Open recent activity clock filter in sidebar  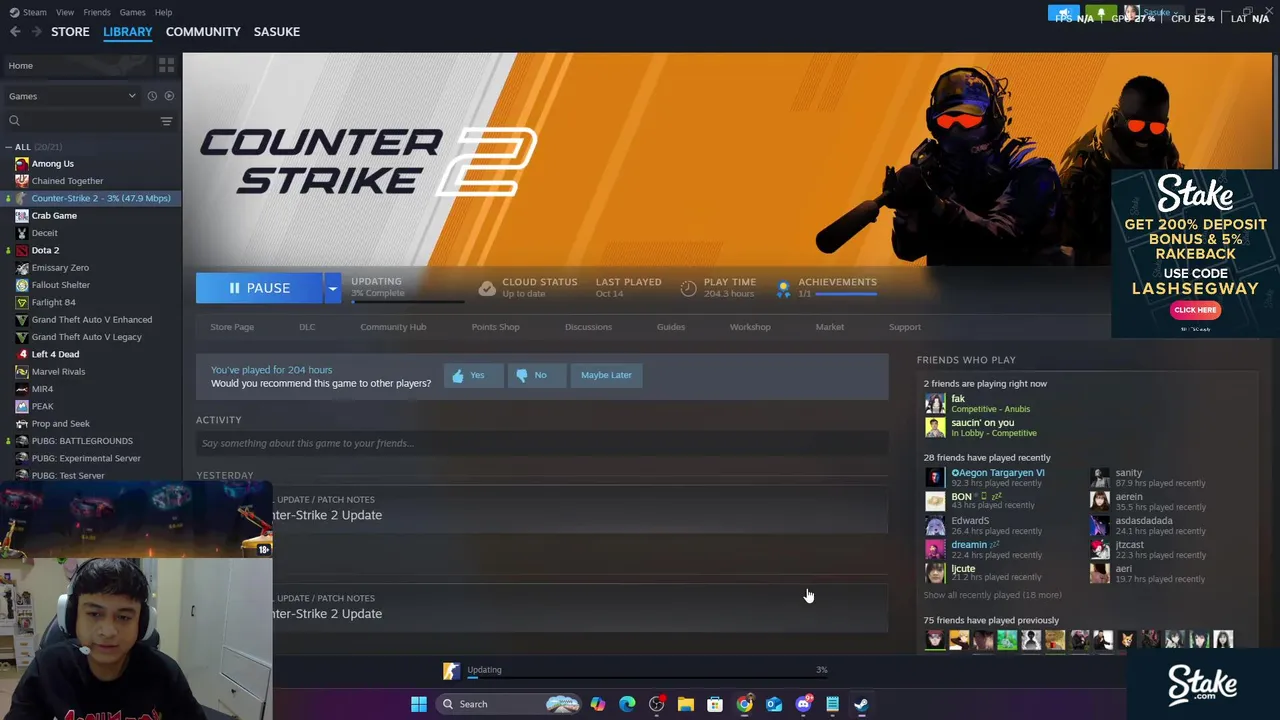tap(152, 96)
